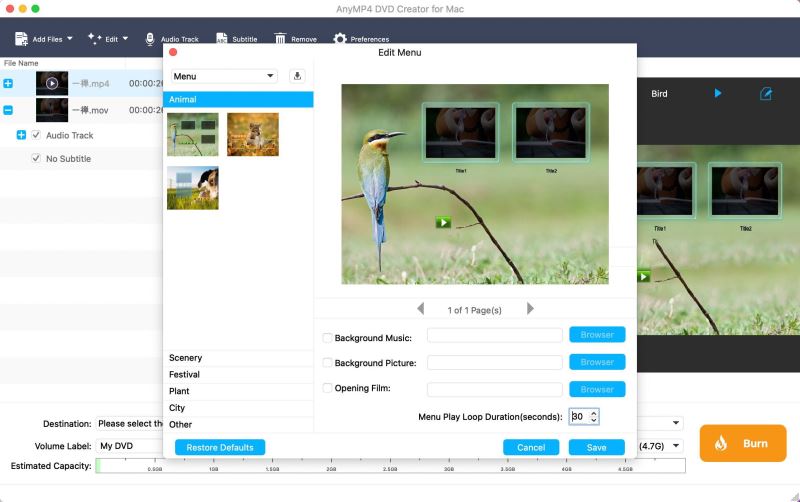Screen dimensions: 800x502
Task: Go to next menu page arrow
Action: pos(530,309)
